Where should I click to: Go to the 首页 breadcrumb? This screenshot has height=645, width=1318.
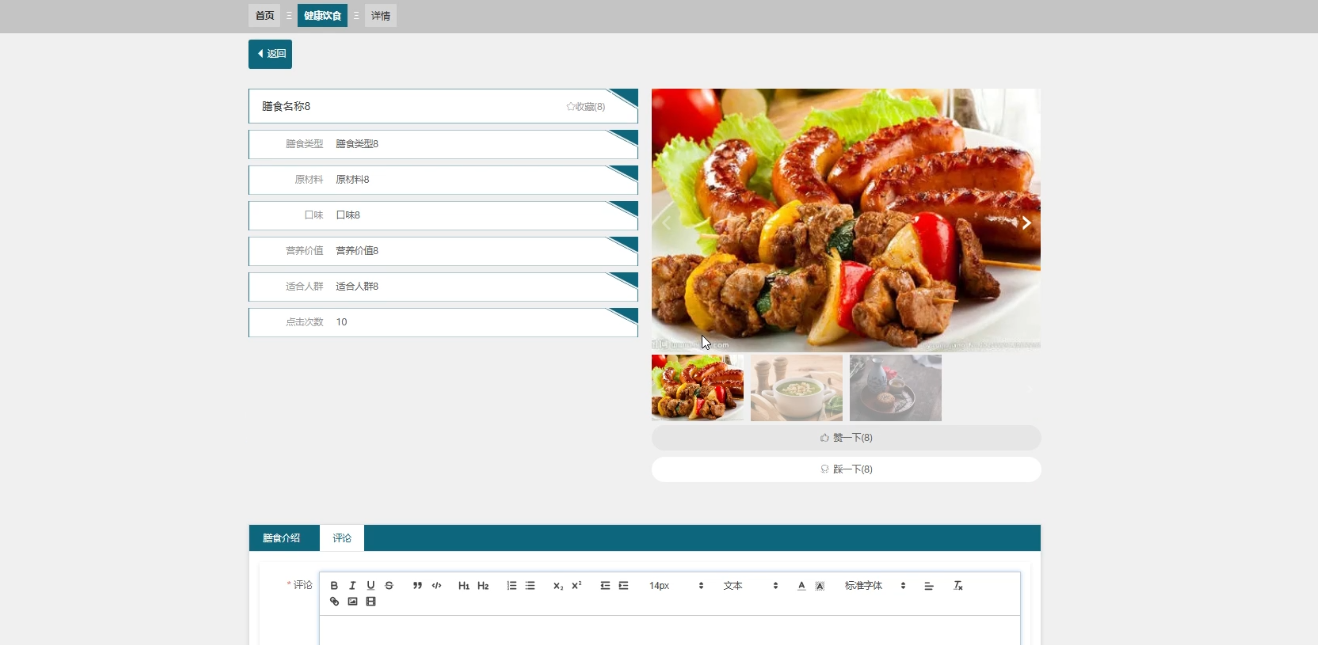point(264,16)
